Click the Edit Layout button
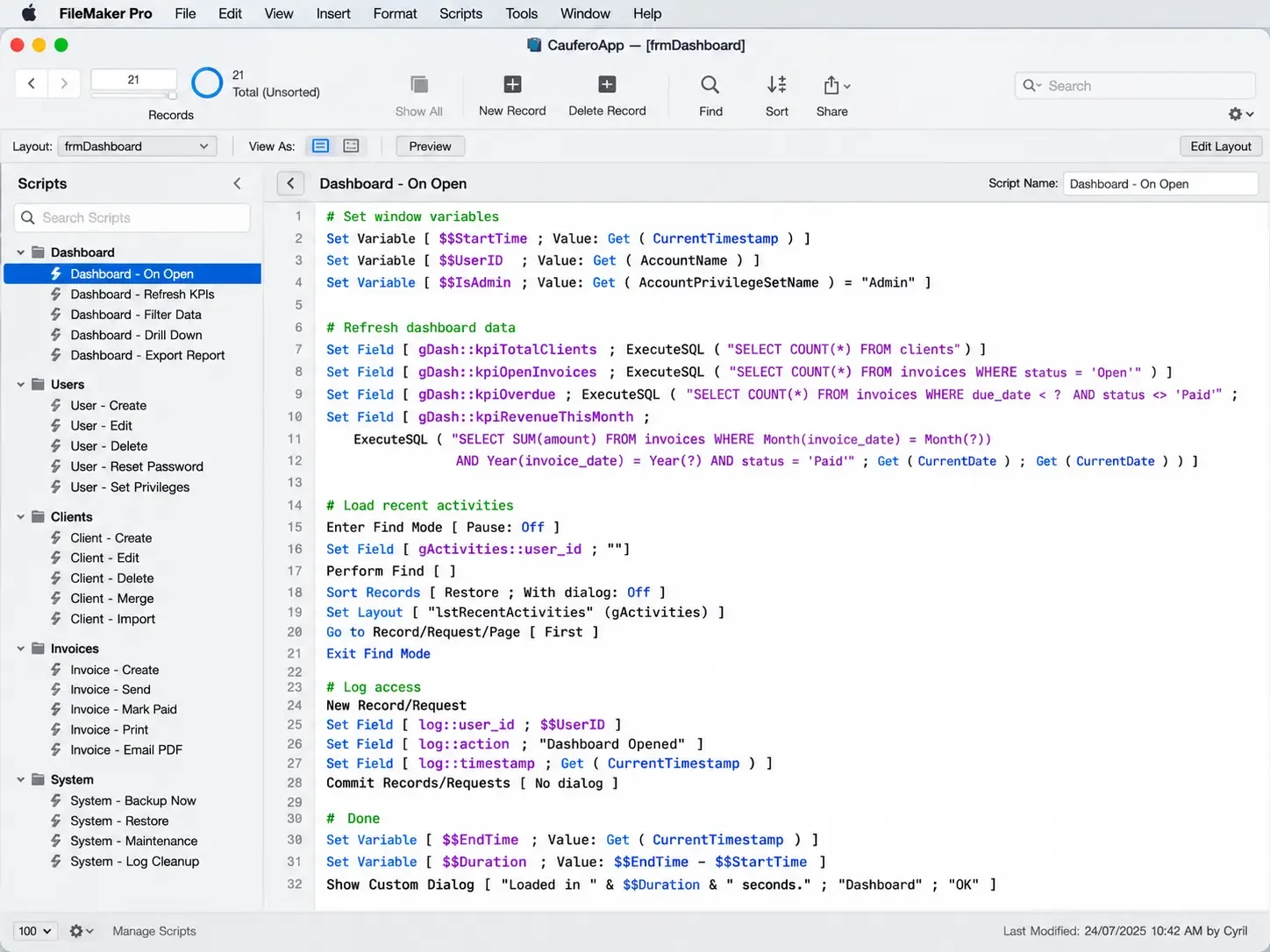The width and height of the screenshot is (1270, 952). [1221, 146]
